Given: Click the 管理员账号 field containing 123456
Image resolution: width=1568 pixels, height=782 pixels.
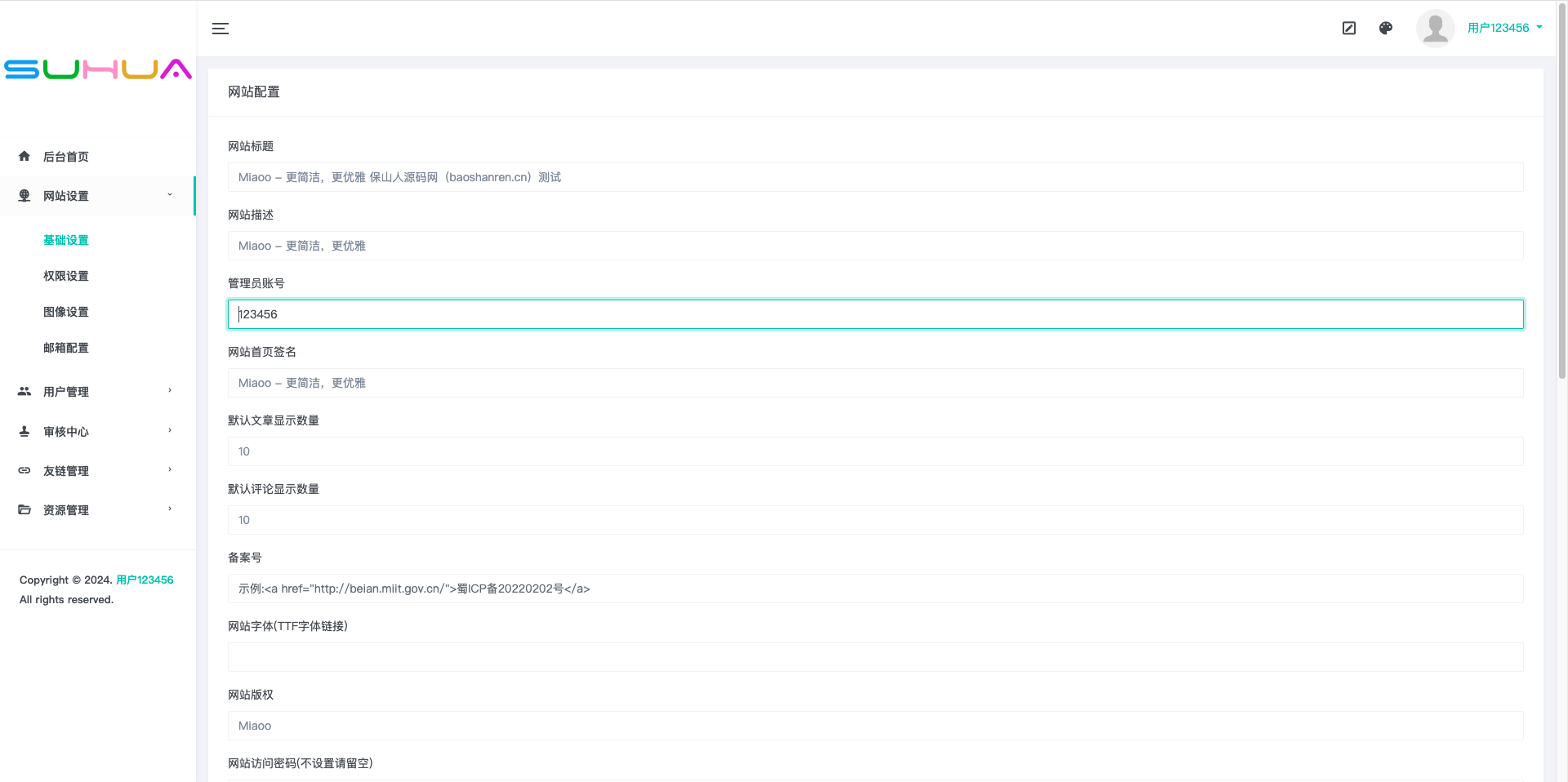Looking at the screenshot, I should [875, 314].
